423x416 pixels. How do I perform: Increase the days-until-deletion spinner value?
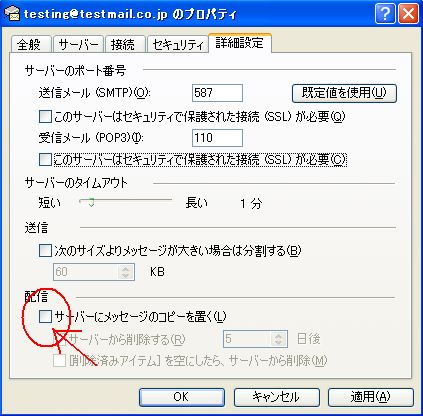pos(278,336)
